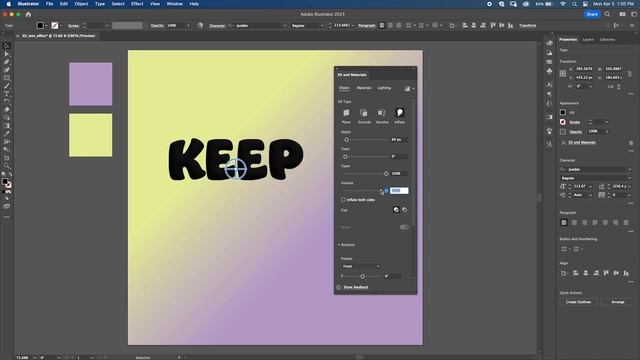Switch to the Libraries panel tab
640x360 pixels.
607,40
